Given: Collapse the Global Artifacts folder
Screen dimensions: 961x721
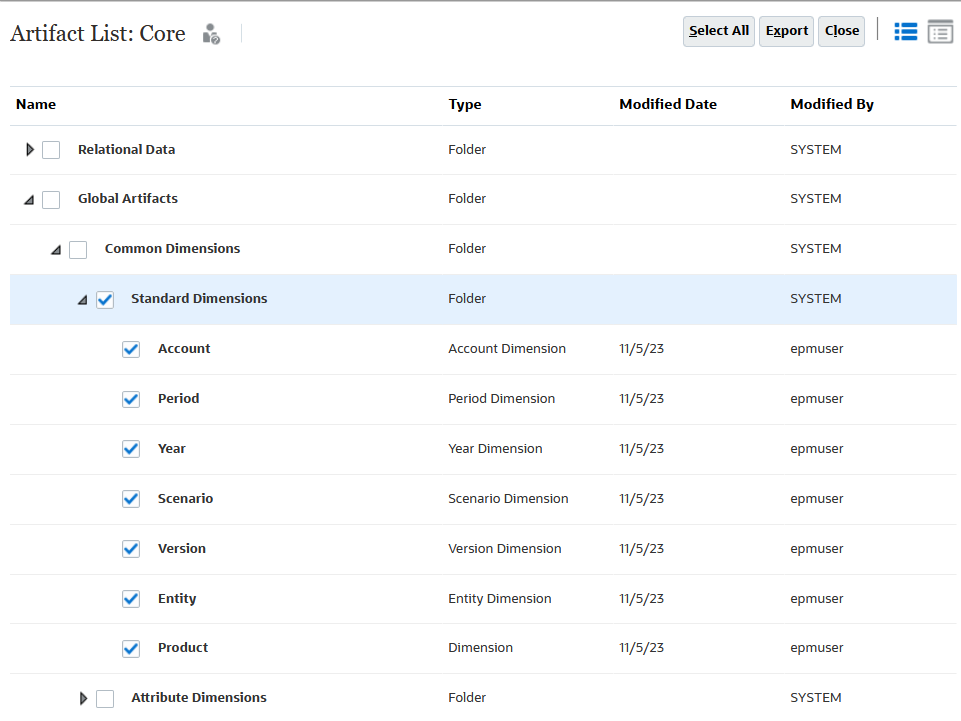Looking at the screenshot, I should point(29,200).
